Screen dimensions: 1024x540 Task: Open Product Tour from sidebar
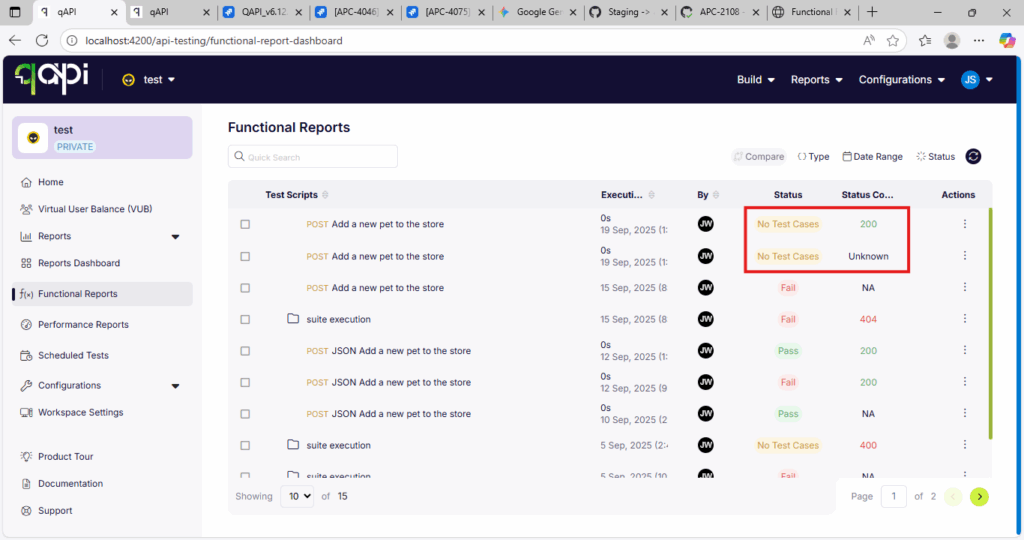(65, 457)
